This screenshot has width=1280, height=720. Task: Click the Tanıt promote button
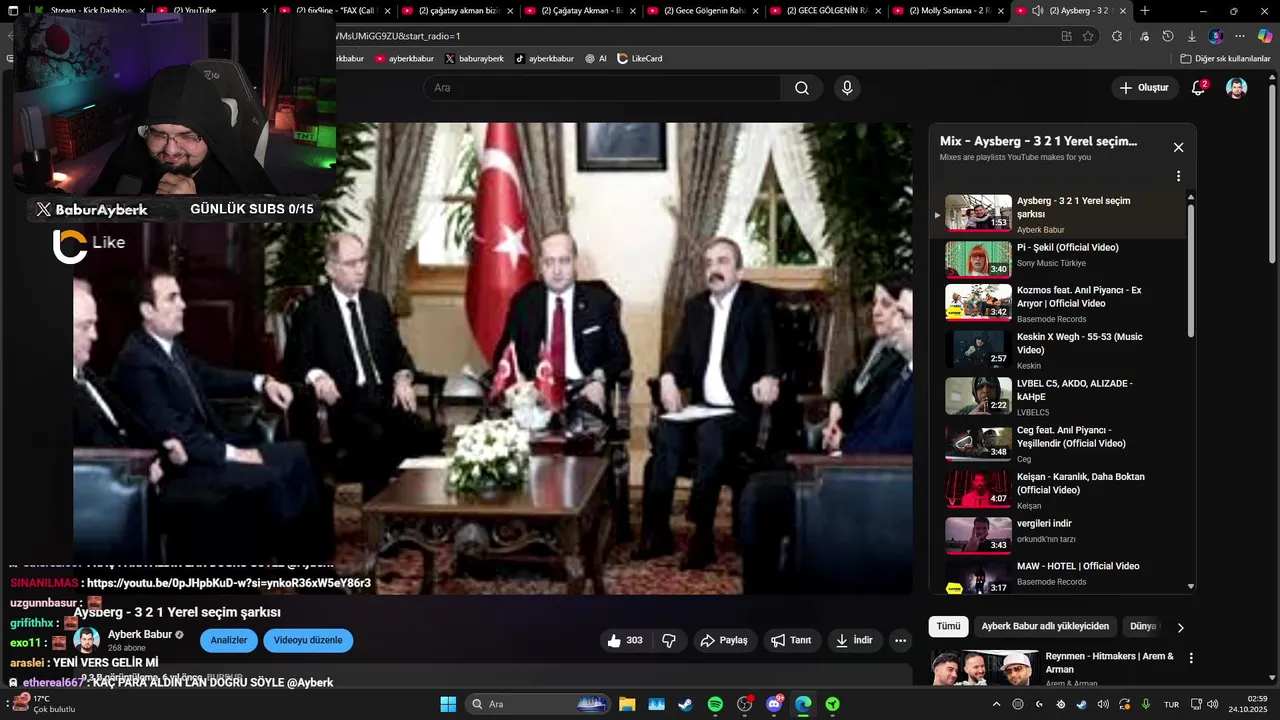(791, 640)
